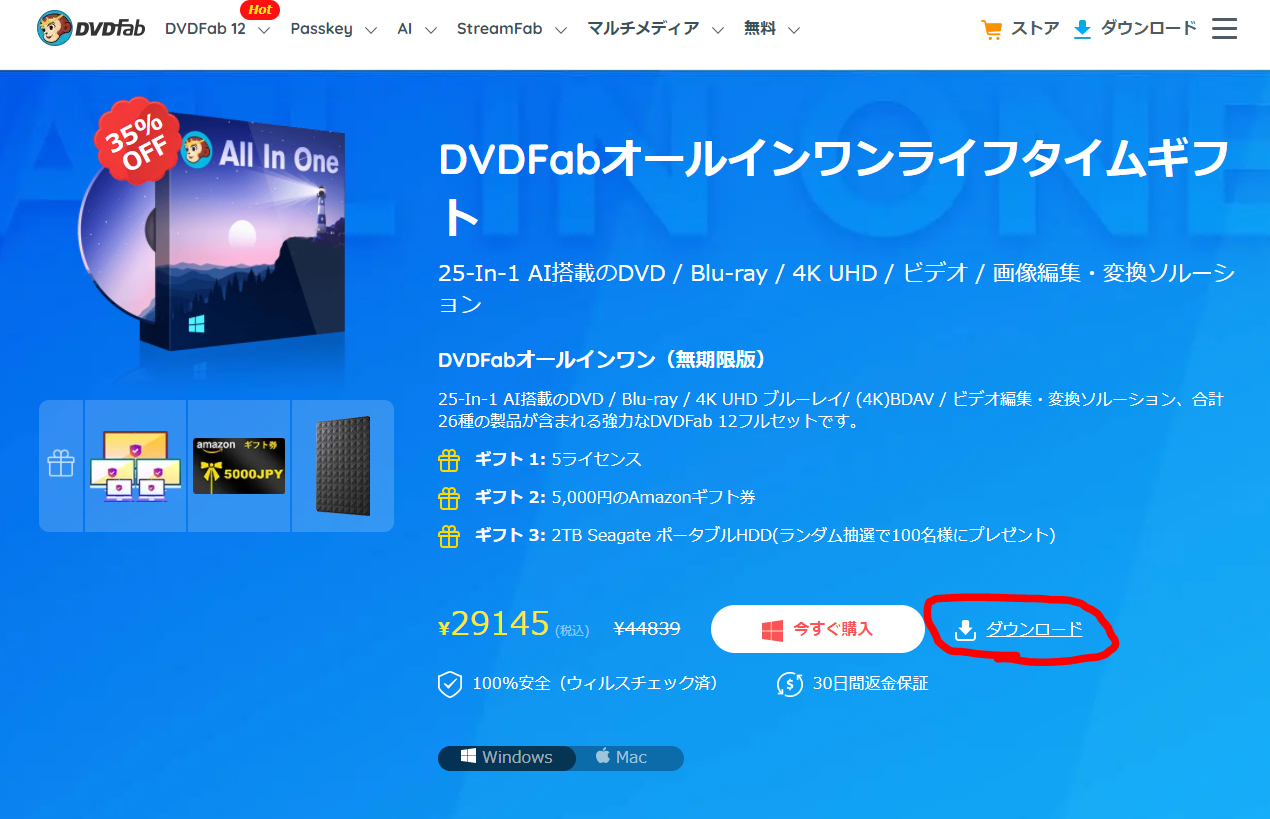Click the crossed-out ¥44839 price
This screenshot has height=819, width=1270.
(x=647, y=629)
